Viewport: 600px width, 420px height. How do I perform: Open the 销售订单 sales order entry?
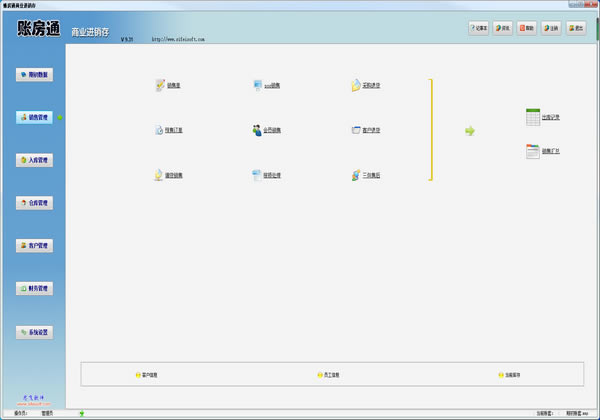click(160, 130)
